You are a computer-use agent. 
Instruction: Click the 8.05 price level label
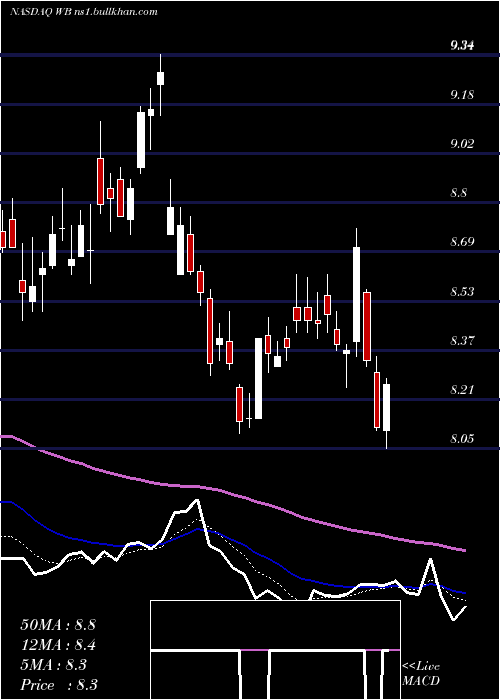pos(462,439)
